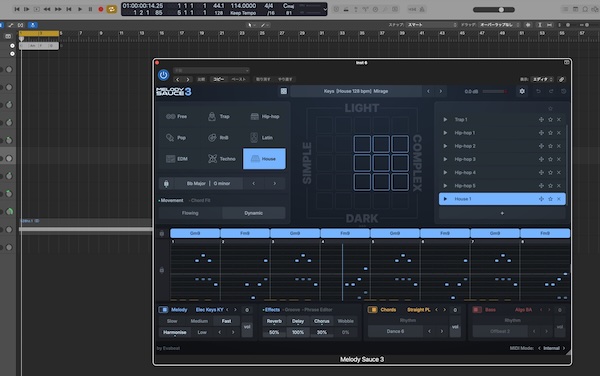600x376 pixels.
Task: Delete the Hip-hop 2 melody
Action: [559, 146]
